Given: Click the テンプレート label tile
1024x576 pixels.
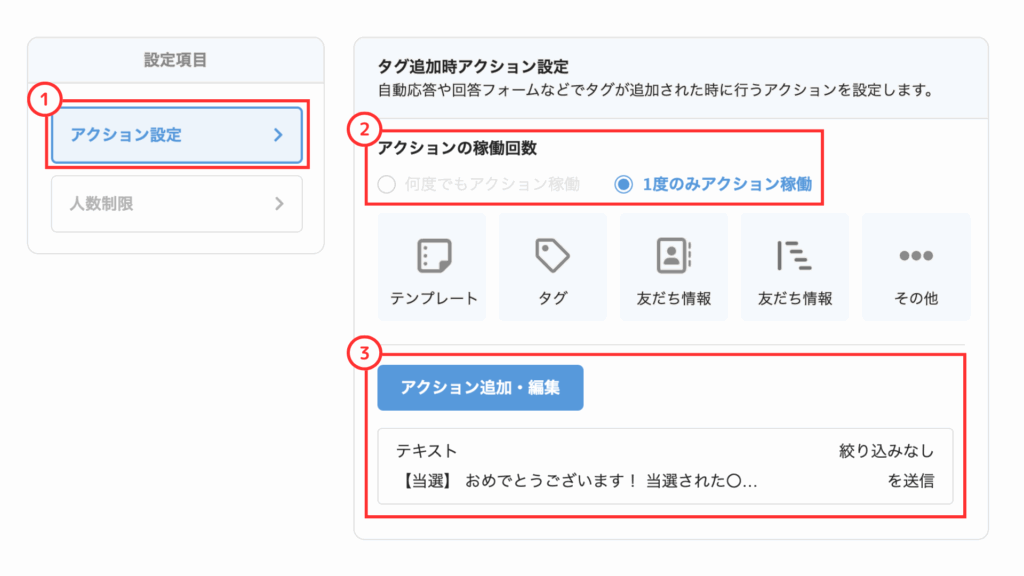Looking at the screenshot, I should pos(432,267).
